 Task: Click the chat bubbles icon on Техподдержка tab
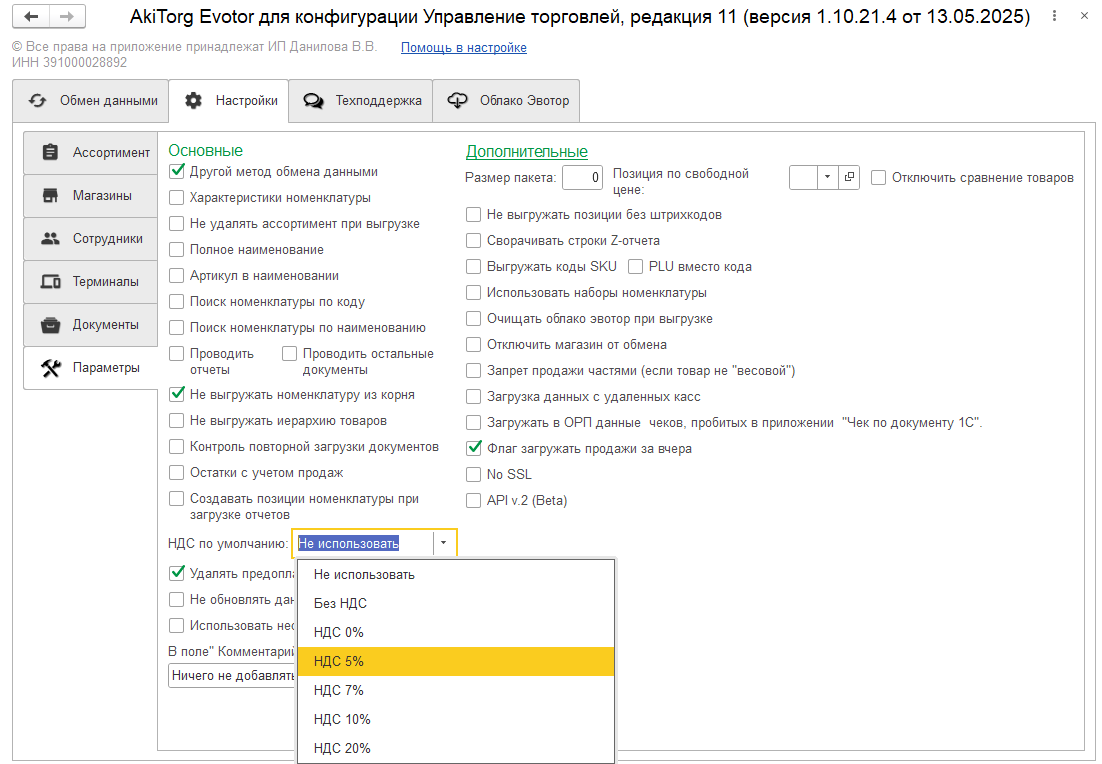click(x=313, y=101)
